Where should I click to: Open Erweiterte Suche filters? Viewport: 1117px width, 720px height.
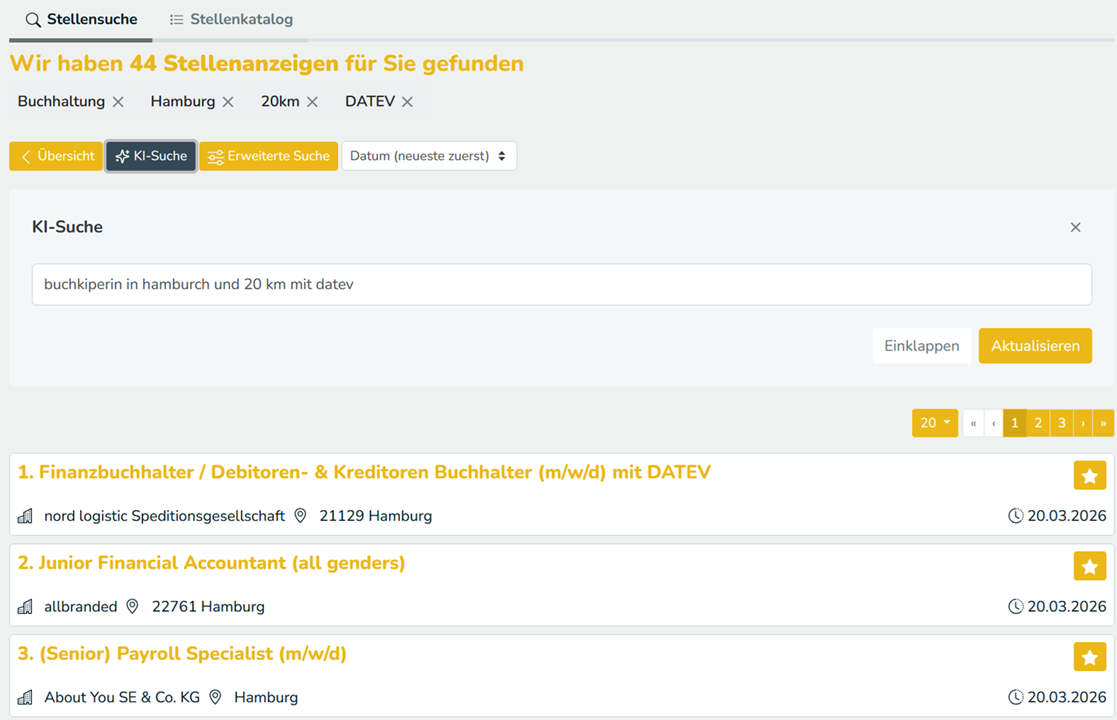[x=268, y=156]
